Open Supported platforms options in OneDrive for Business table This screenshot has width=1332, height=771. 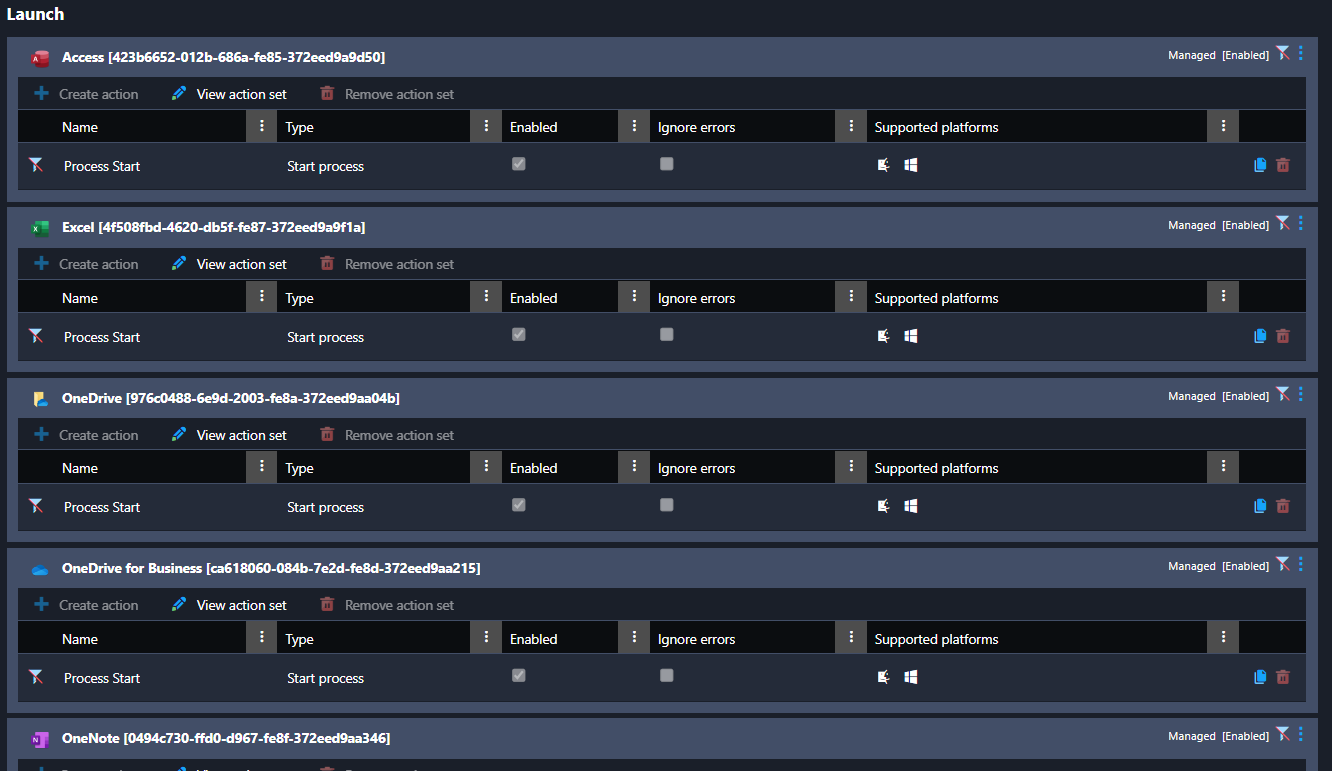tap(1223, 638)
